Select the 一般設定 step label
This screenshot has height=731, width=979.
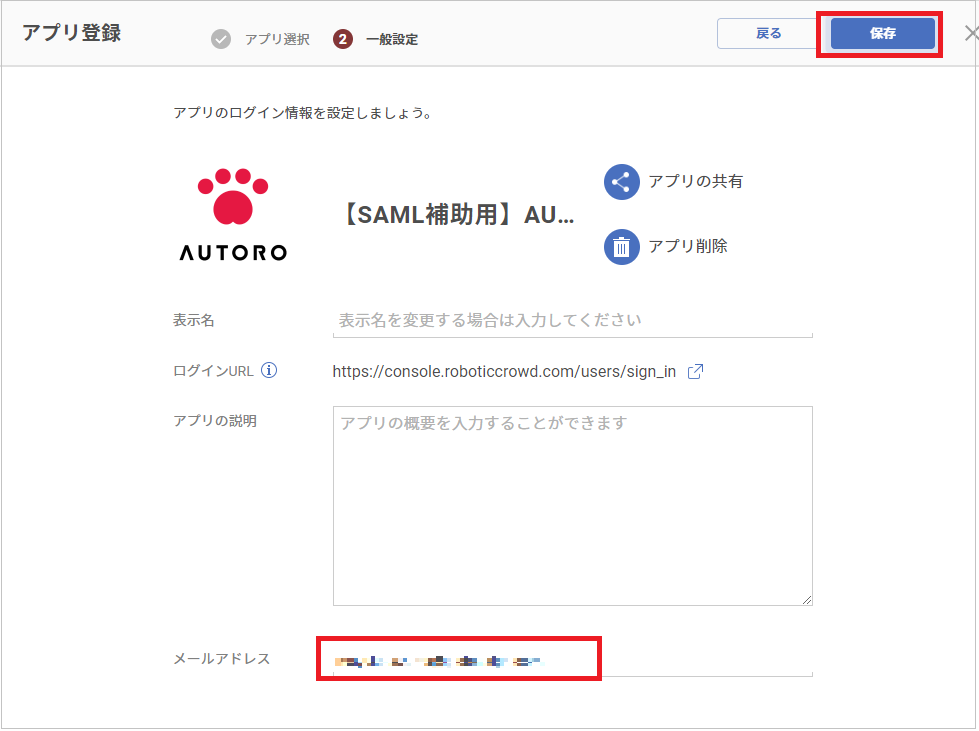pyautogui.click(x=392, y=39)
